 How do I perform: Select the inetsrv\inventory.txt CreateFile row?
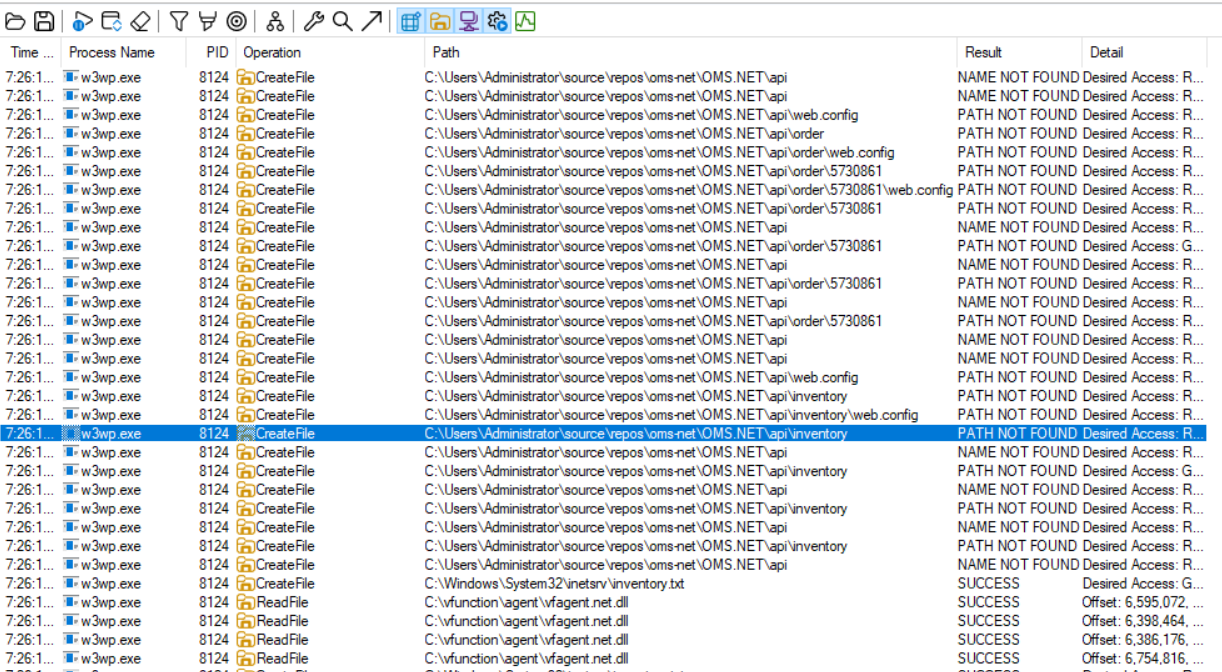click(554, 584)
